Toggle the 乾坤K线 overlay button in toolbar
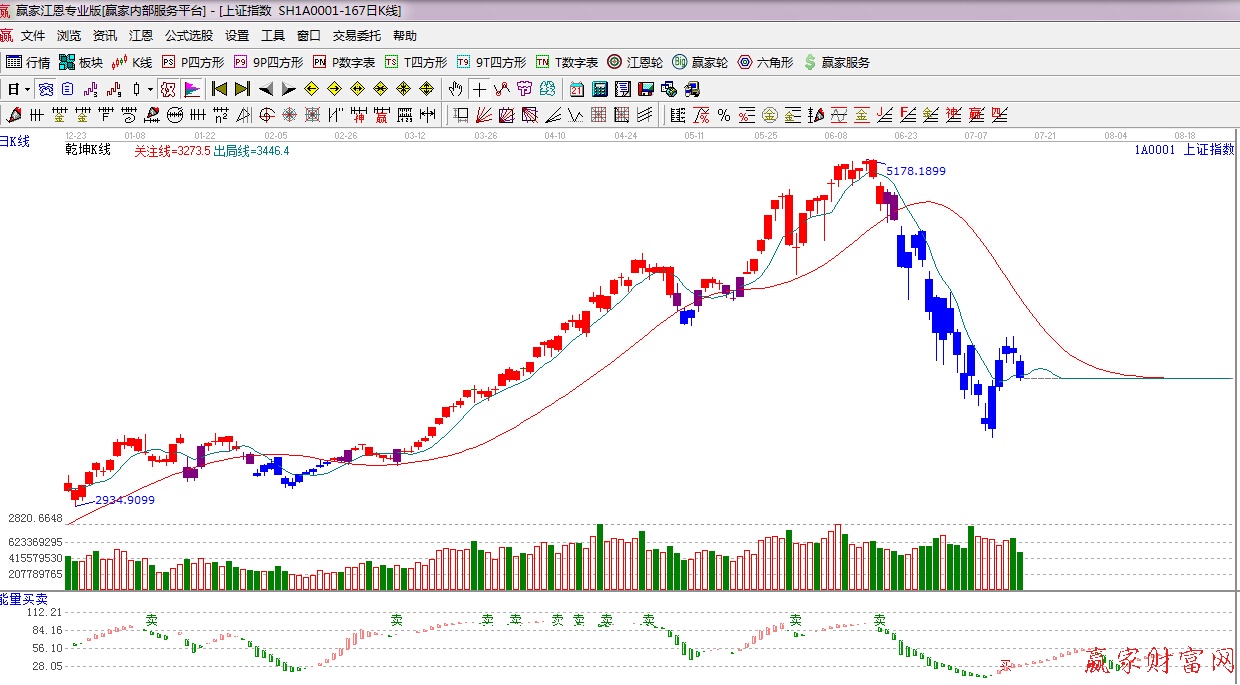The height and width of the screenshot is (685, 1240). tap(168, 89)
